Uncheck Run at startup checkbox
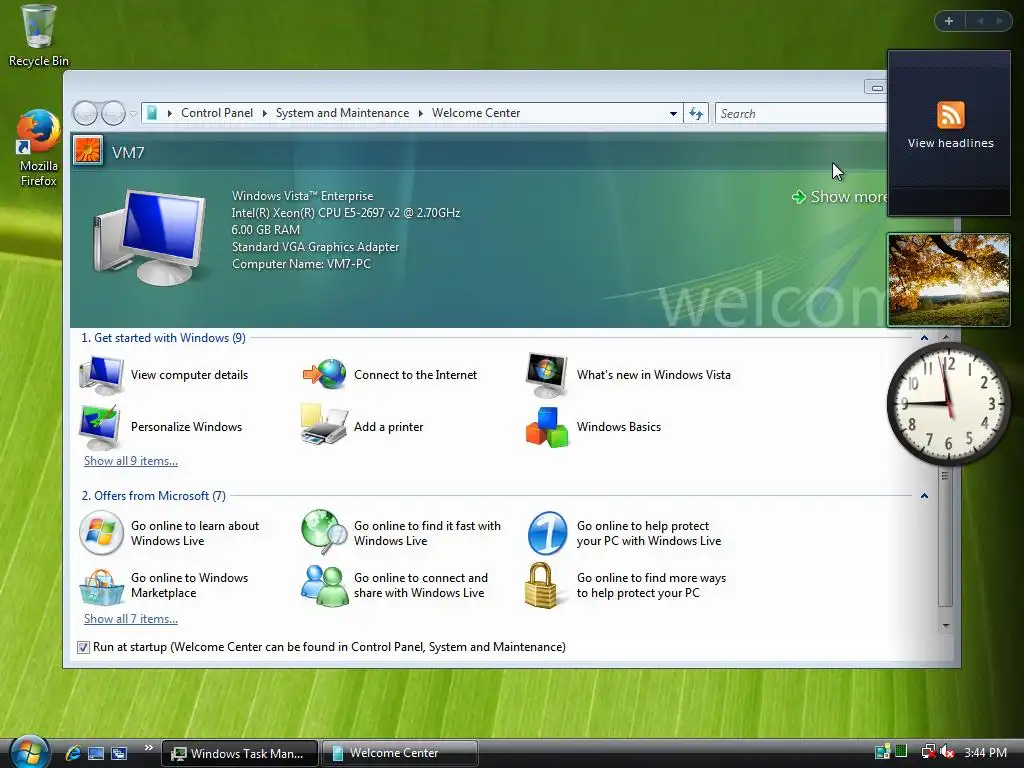The image size is (1024, 768). [x=83, y=647]
